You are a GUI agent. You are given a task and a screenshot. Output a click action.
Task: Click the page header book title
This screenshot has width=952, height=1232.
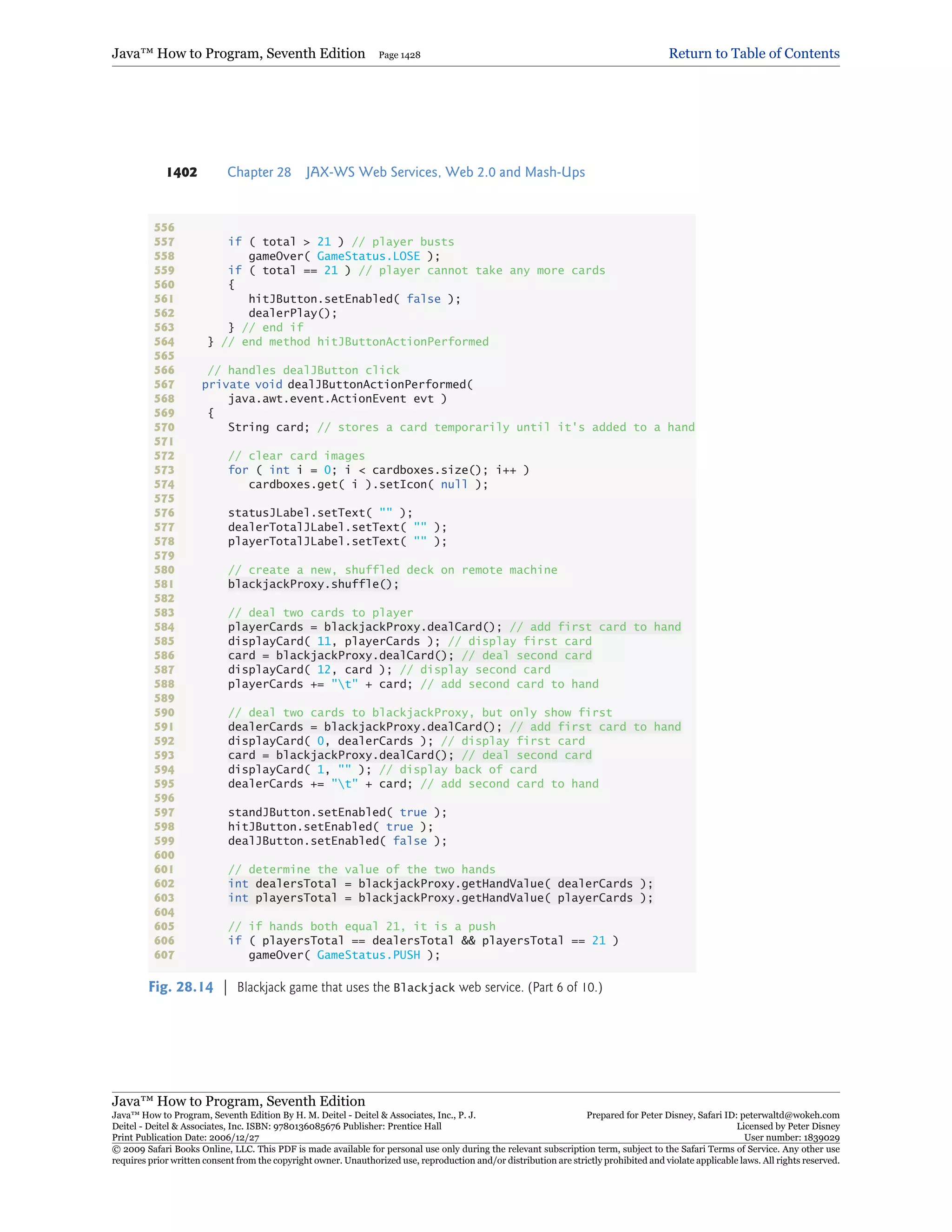point(238,53)
